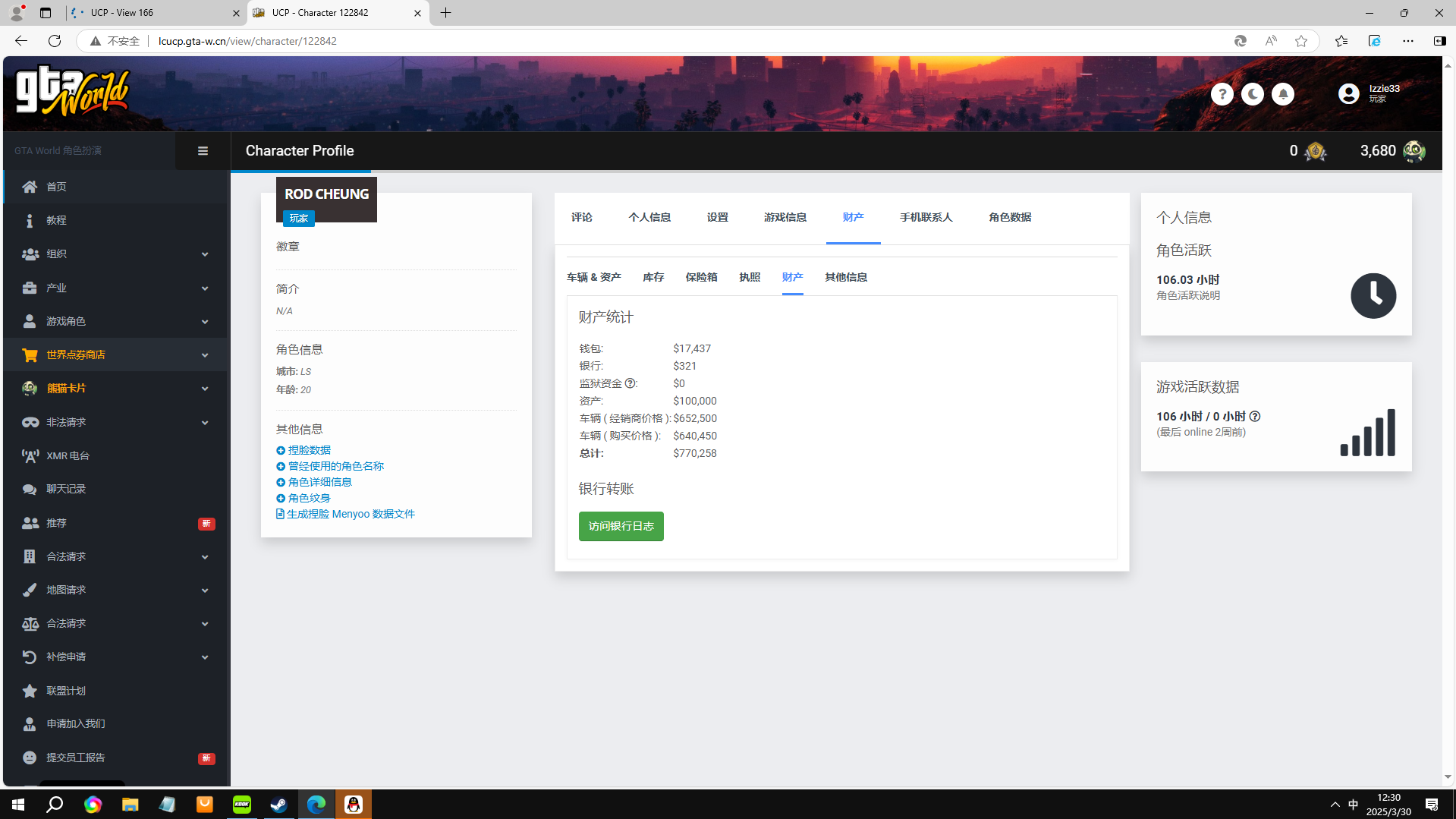The image size is (1456, 819).
Task: Expand the 产业 sidebar menu
Action: click(x=115, y=288)
